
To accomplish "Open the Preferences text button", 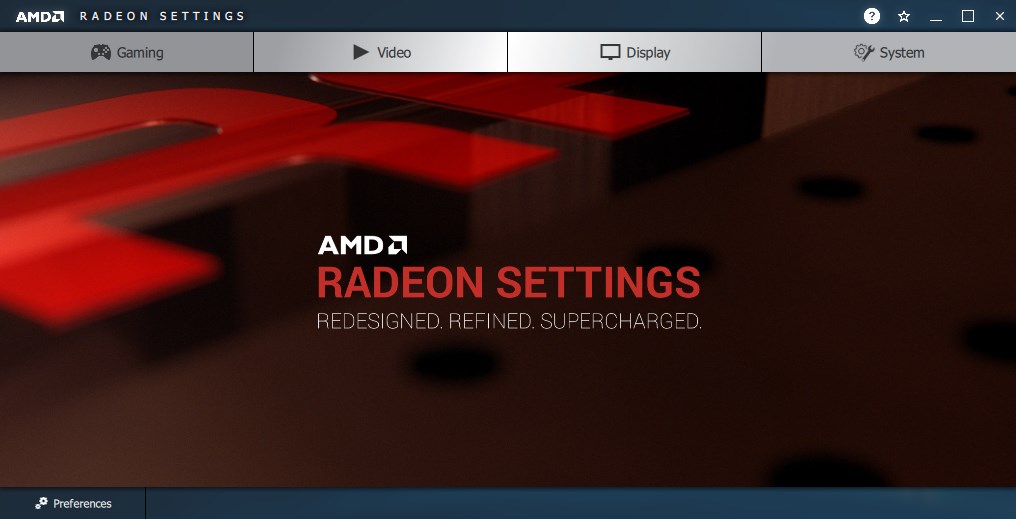I will (82, 503).
